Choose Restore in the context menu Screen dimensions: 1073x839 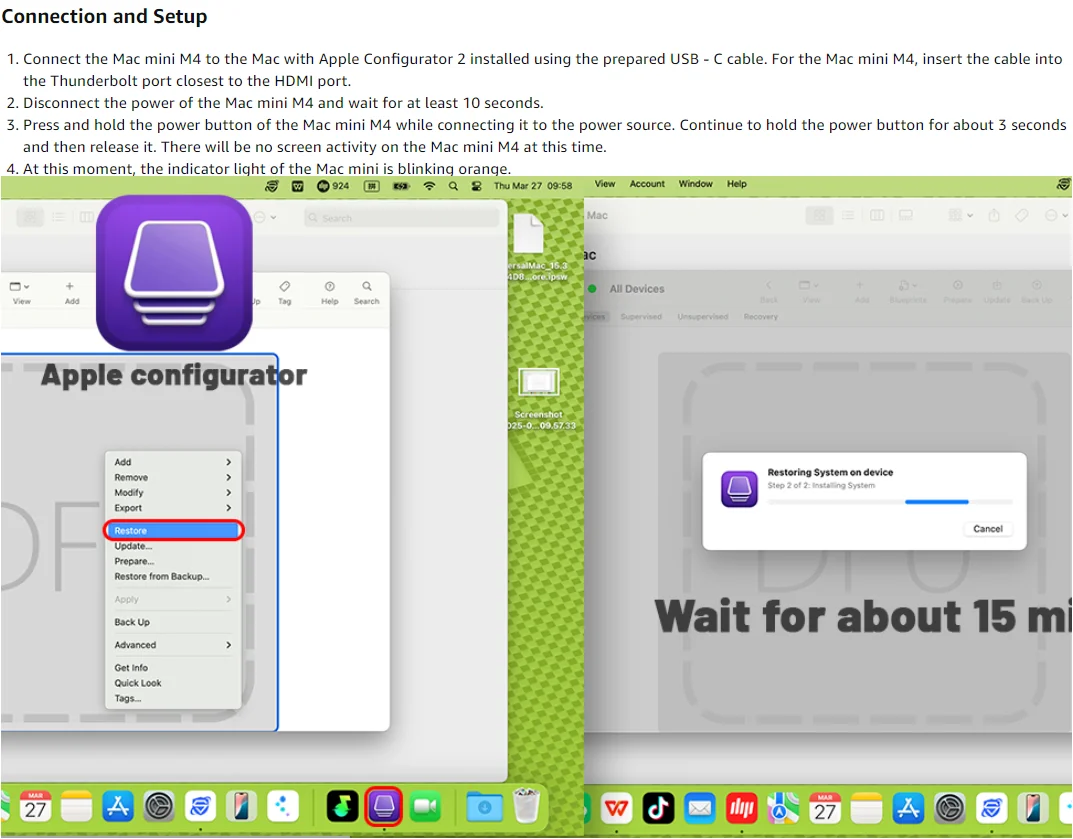[172, 530]
